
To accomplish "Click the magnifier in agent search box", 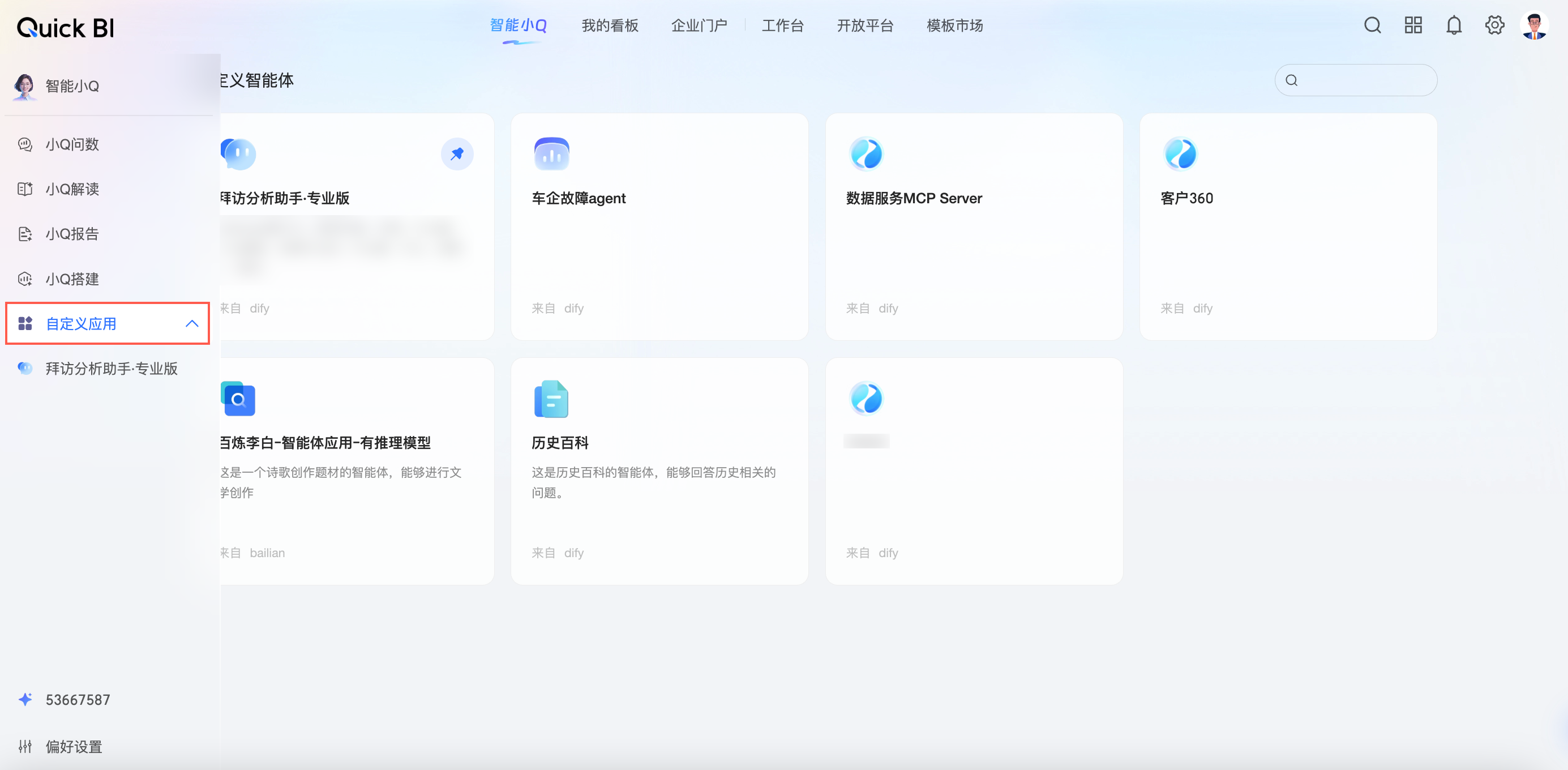I will (1291, 80).
